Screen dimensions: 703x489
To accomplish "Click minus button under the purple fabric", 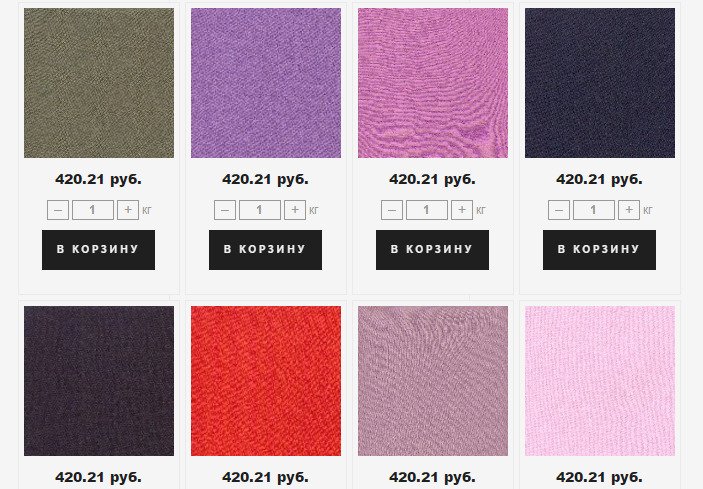I will (x=225, y=210).
